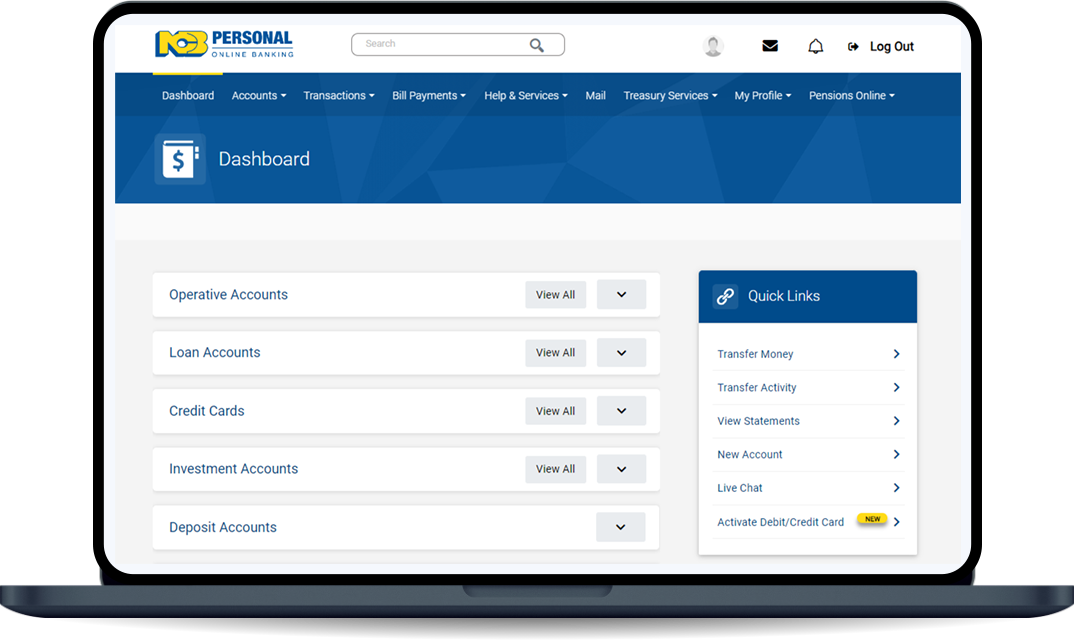This screenshot has width=1074, height=640.
Task: Click View All for Credit Cards
Action: (x=555, y=411)
